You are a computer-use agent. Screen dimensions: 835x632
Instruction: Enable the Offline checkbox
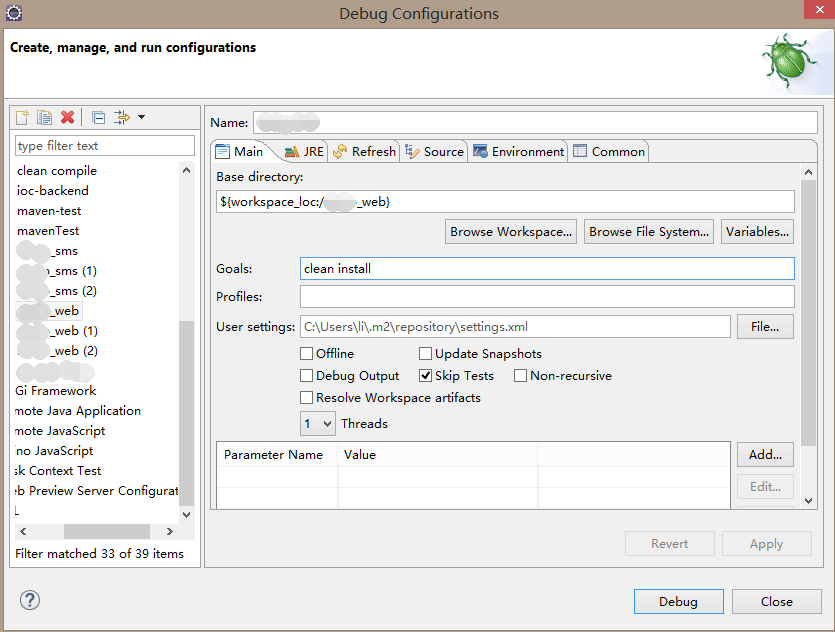point(306,354)
